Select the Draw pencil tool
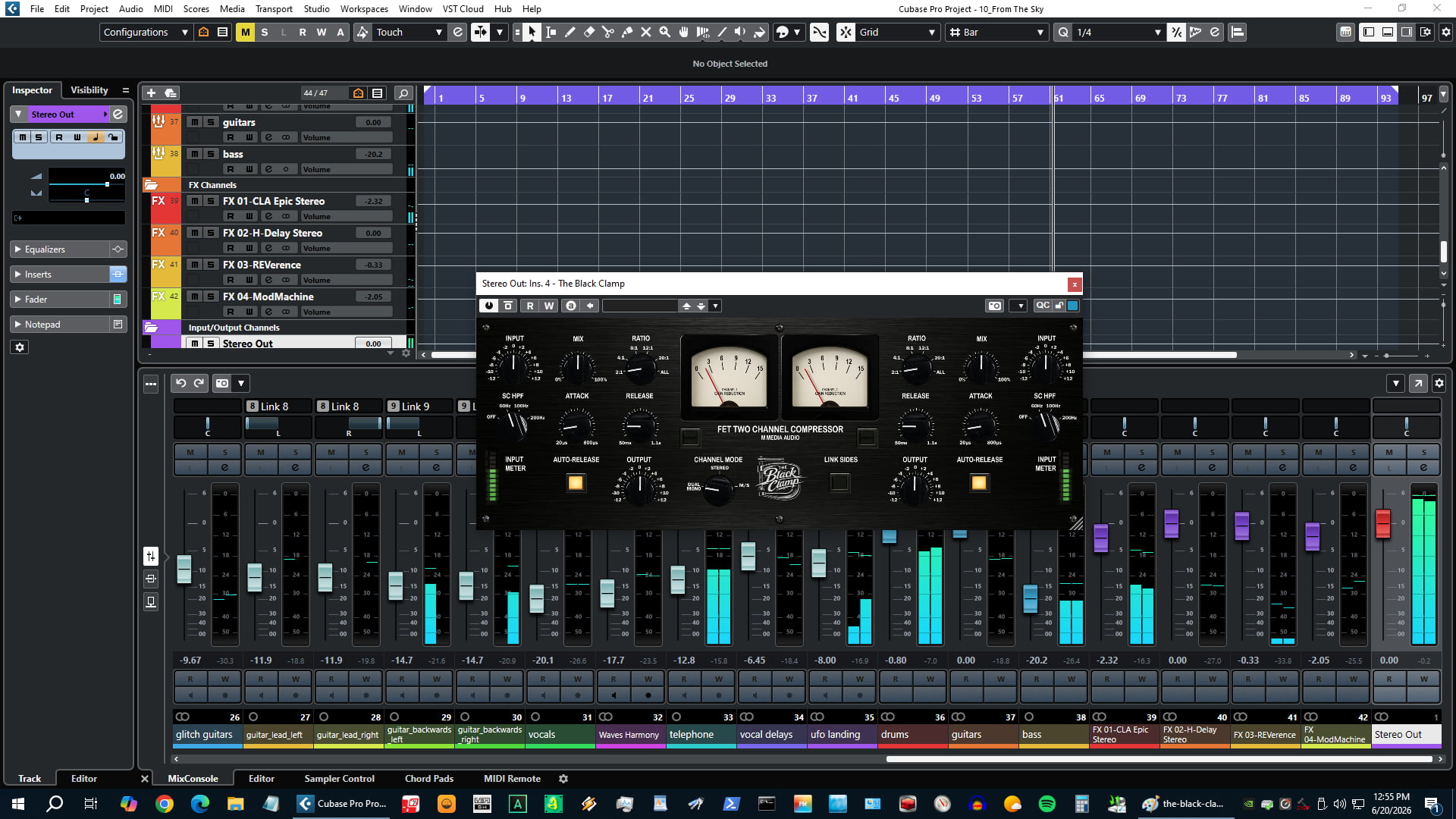1456x819 pixels. (570, 32)
